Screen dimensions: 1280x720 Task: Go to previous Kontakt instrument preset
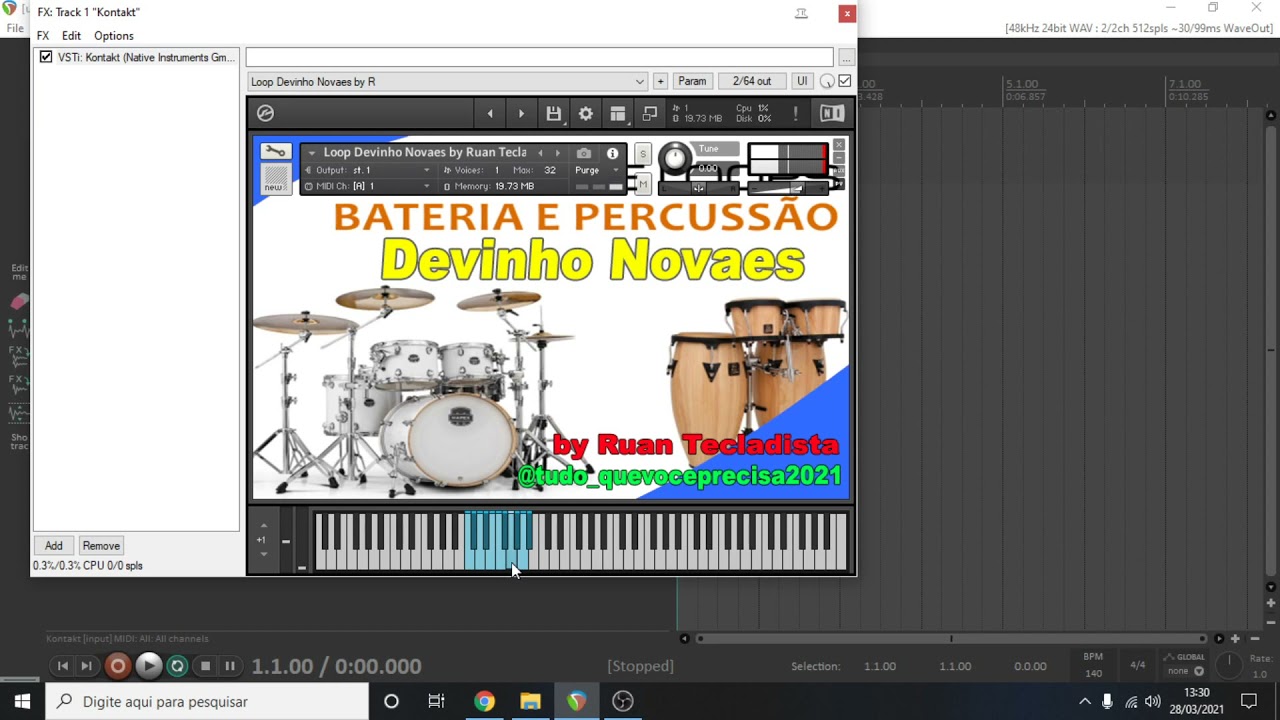(x=490, y=114)
